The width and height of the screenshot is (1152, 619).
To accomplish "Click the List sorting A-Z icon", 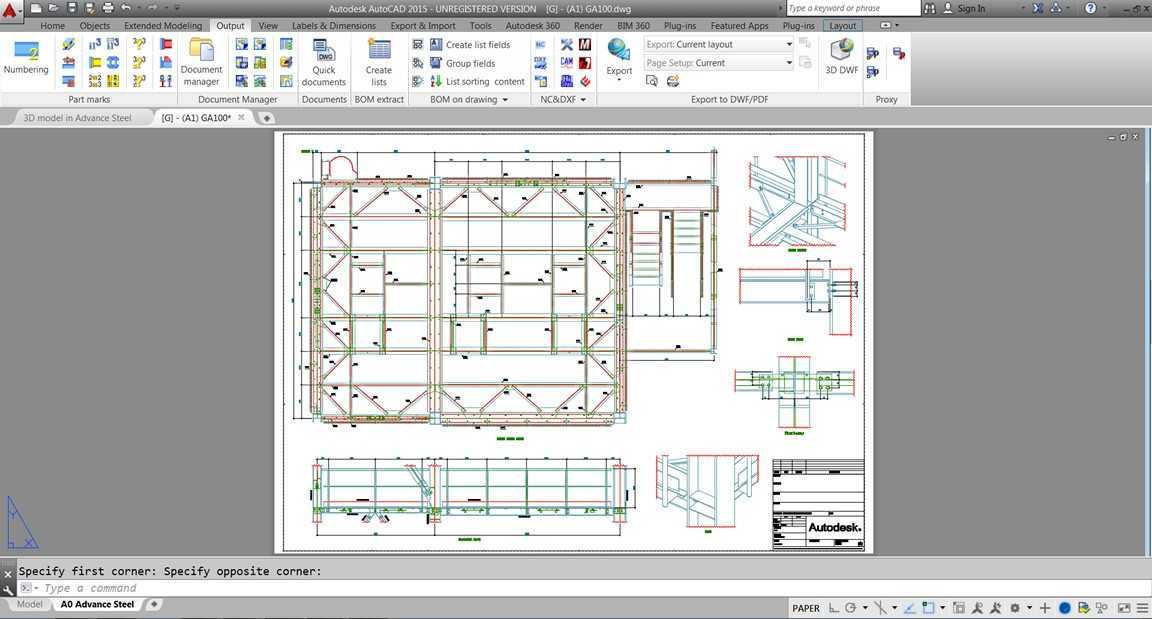I will point(436,81).
